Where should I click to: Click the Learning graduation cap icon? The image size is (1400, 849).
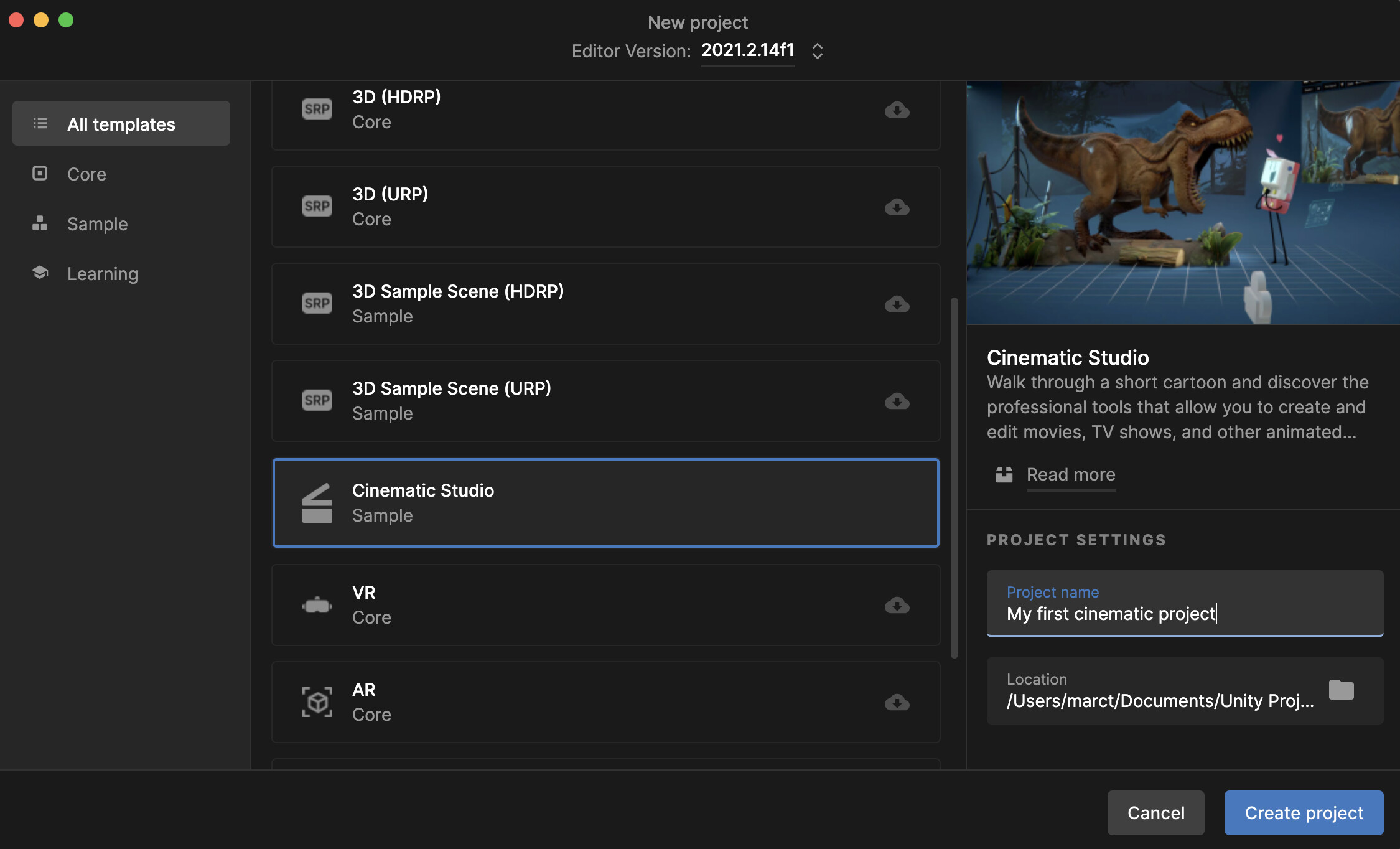[x=40, y=273]
